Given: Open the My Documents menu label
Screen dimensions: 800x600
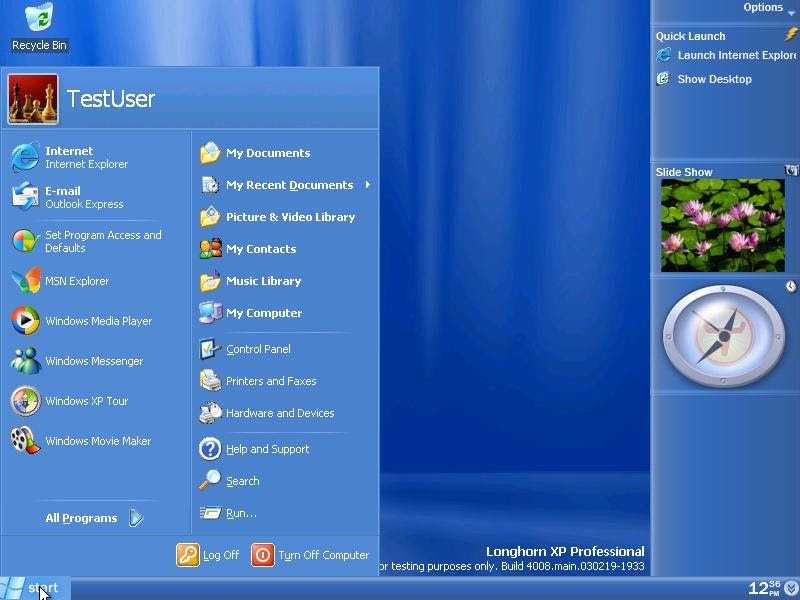Looking at the screenshot, I should point(268,153).
